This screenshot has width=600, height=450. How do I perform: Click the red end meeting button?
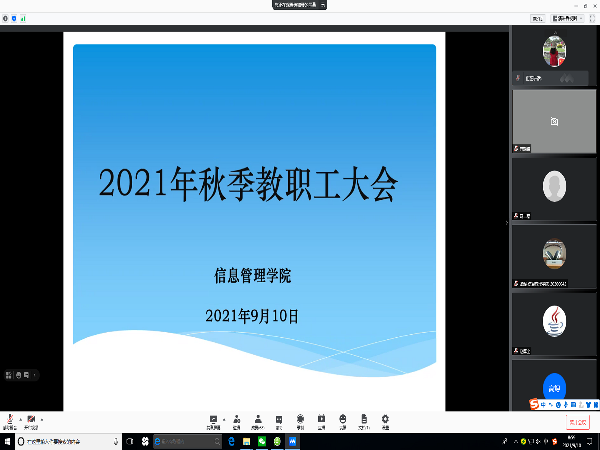pos(577,423)
